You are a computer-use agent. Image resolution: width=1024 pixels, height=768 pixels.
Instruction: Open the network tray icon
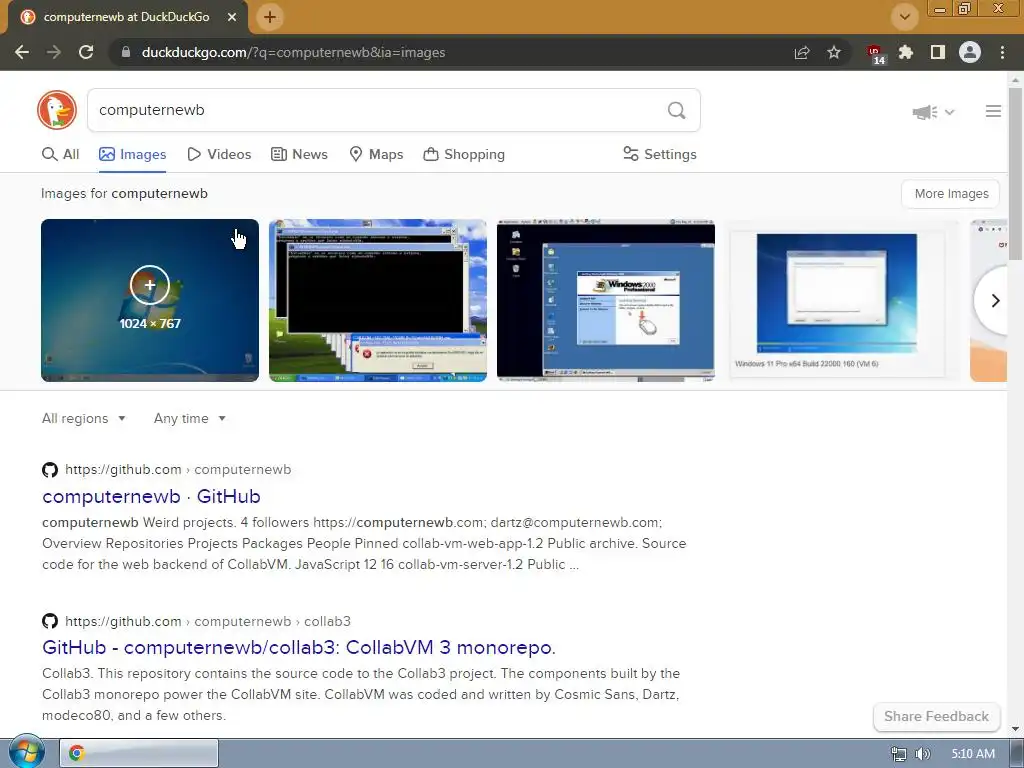[899, 754]
